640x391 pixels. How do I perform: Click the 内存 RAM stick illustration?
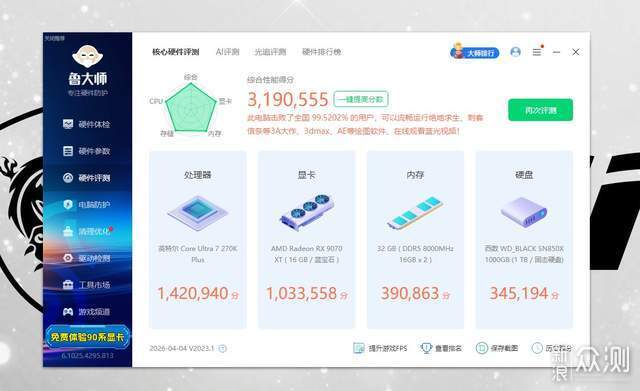(x=415, y=213)
